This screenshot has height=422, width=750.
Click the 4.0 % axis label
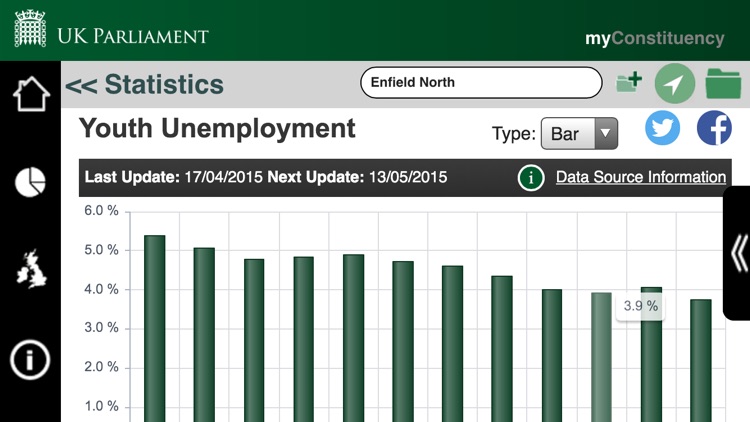tap(101, 289)
